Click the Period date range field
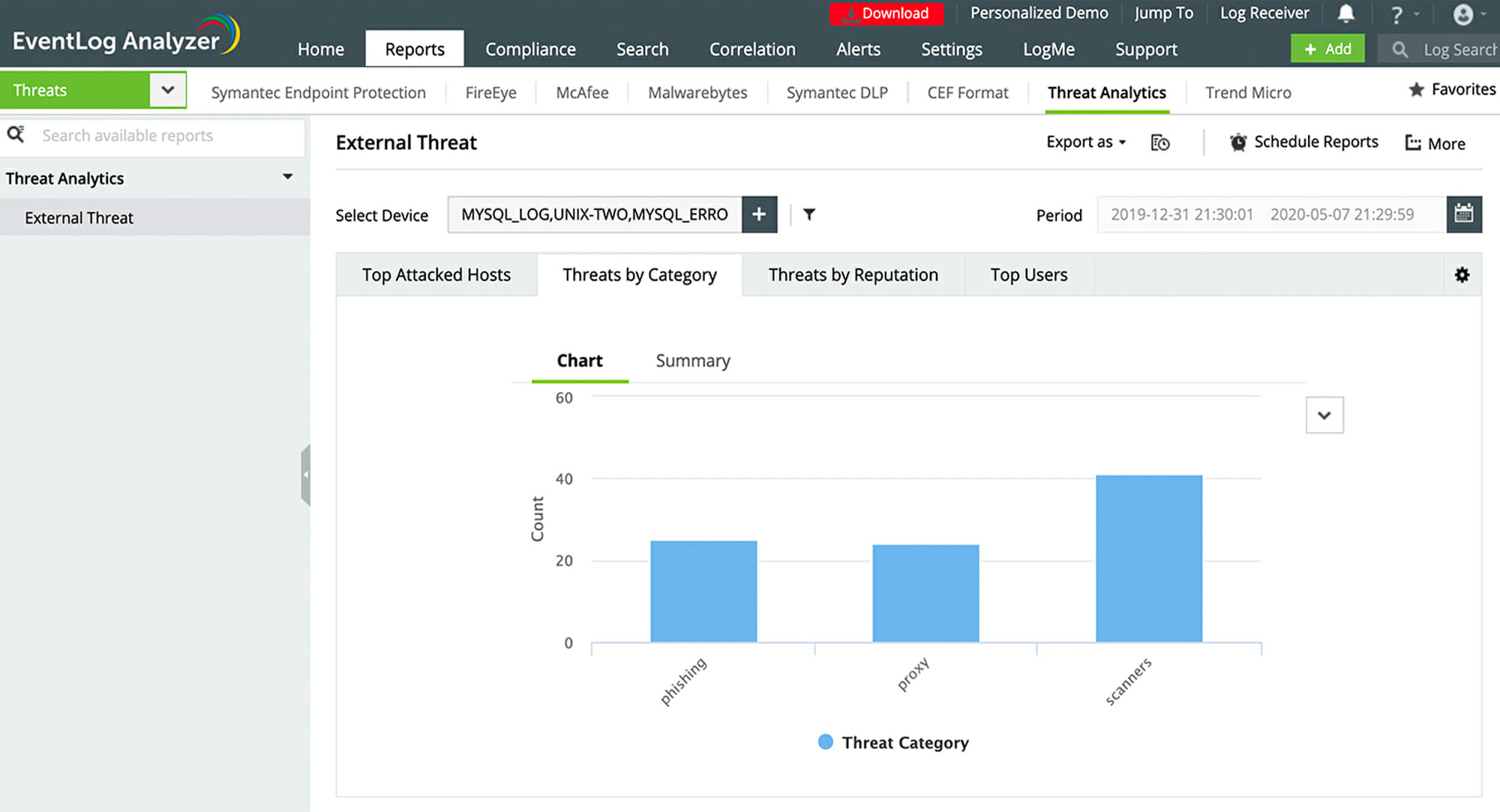Screen dimensions: 1500x812 [x=1272, y=214]
